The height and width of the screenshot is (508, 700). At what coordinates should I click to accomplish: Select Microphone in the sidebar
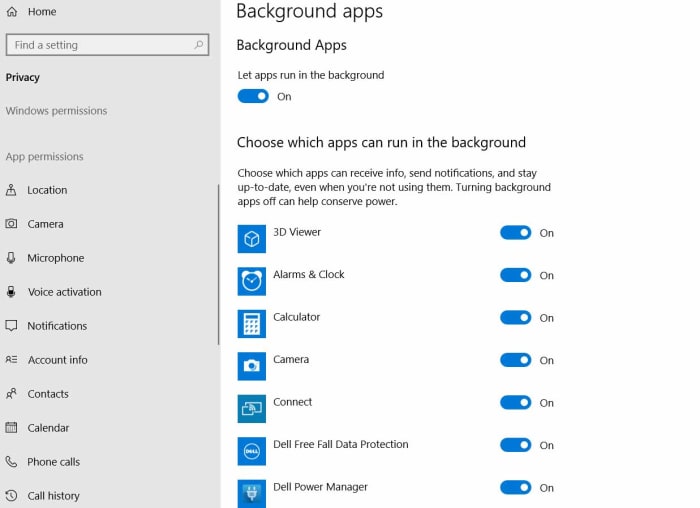coord(55,258)
